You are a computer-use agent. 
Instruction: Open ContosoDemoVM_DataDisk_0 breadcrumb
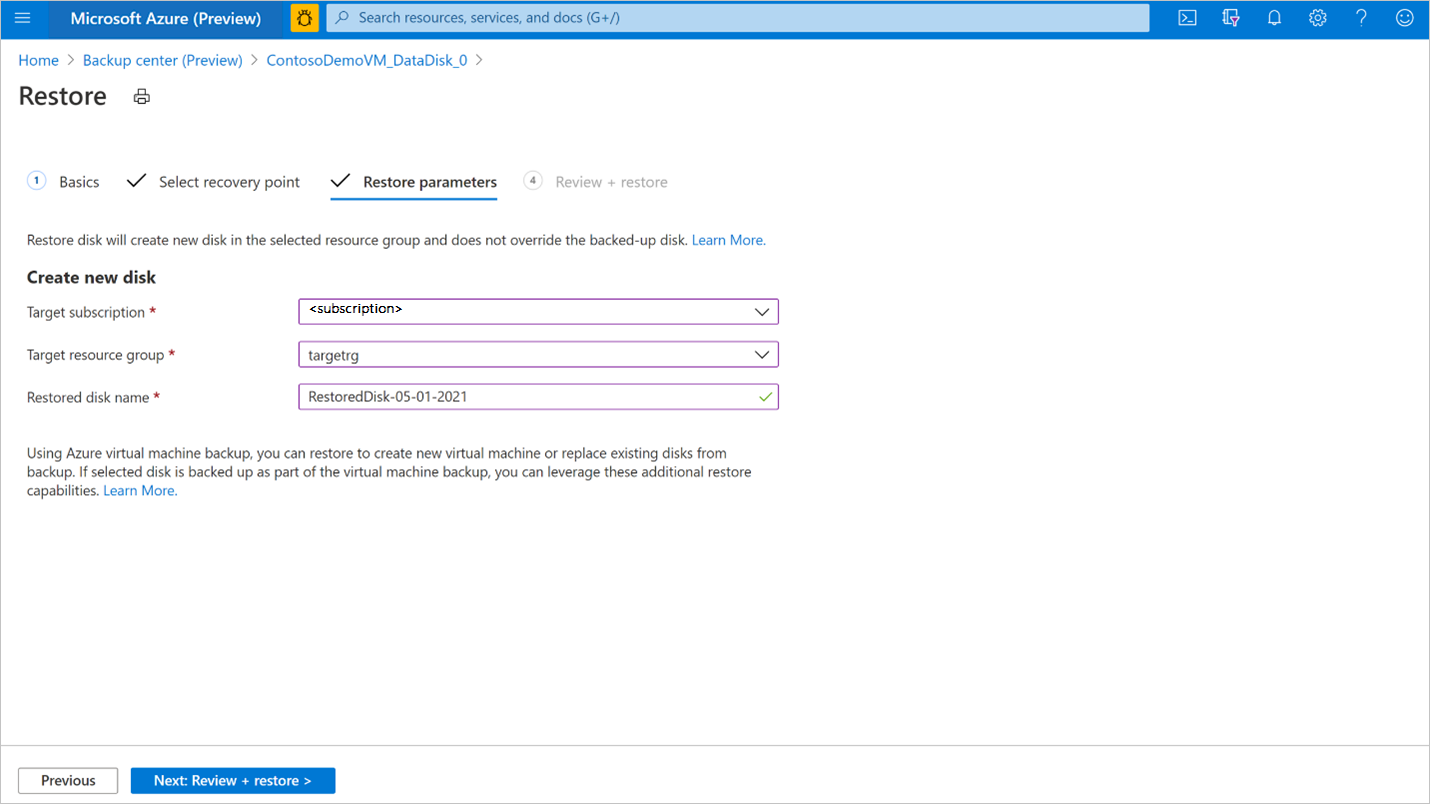[x=367, y=60]
